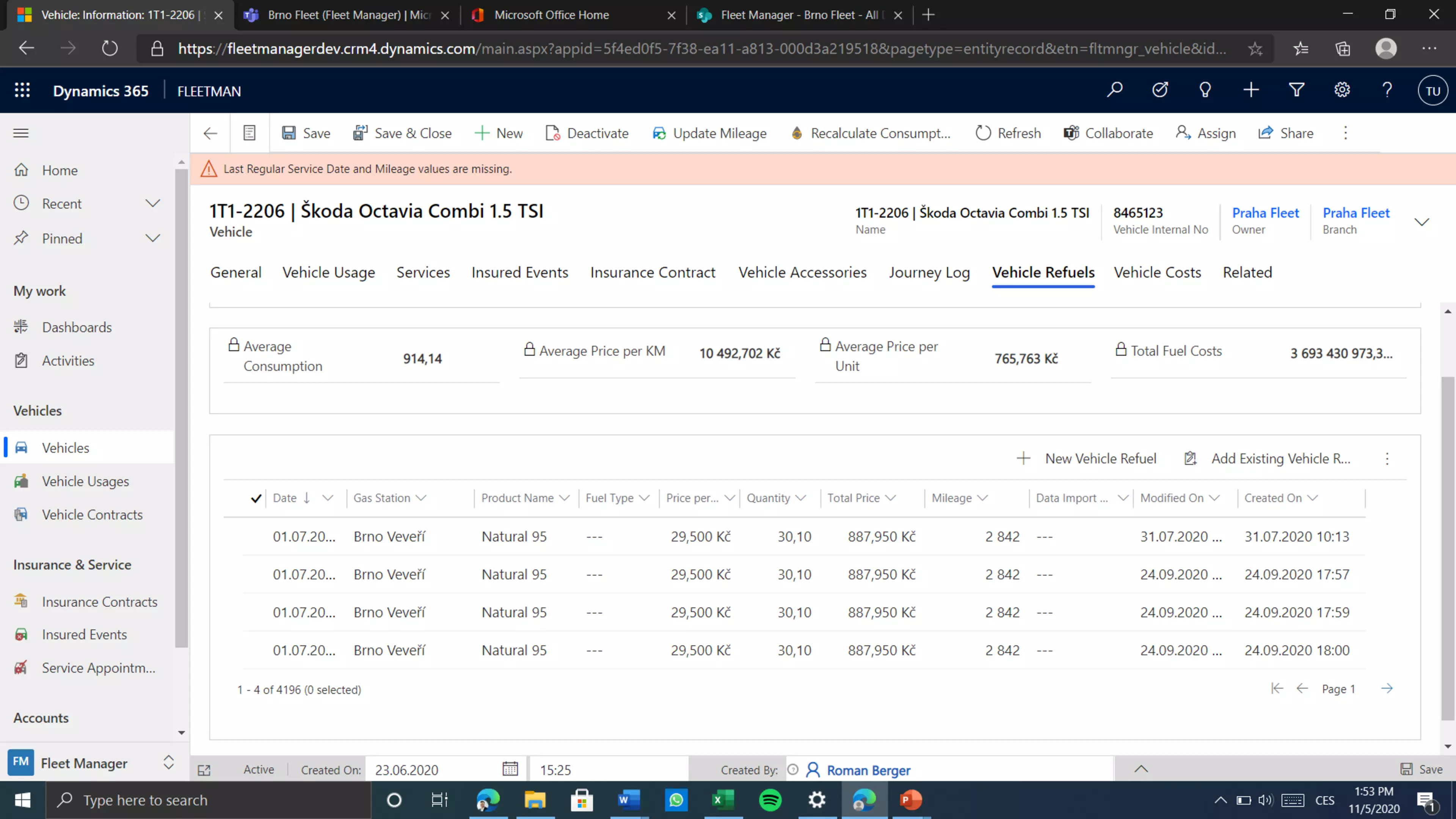Click the Windows taskbar search box
1456x819 pixels.
tap(208, 800)
